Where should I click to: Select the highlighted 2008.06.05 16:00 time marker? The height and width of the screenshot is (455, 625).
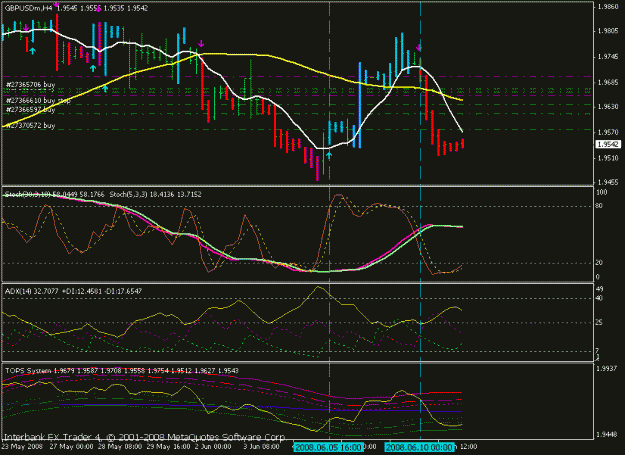tap(328, 447)
